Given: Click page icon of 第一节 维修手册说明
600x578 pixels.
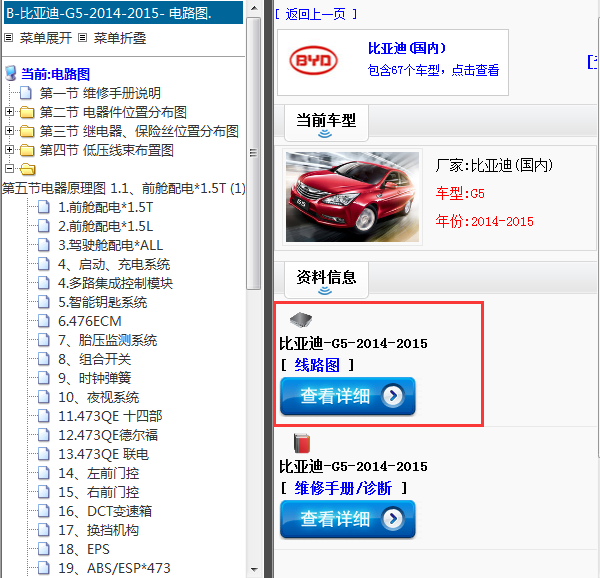Looking at the screenshot, I should (26, 93).
